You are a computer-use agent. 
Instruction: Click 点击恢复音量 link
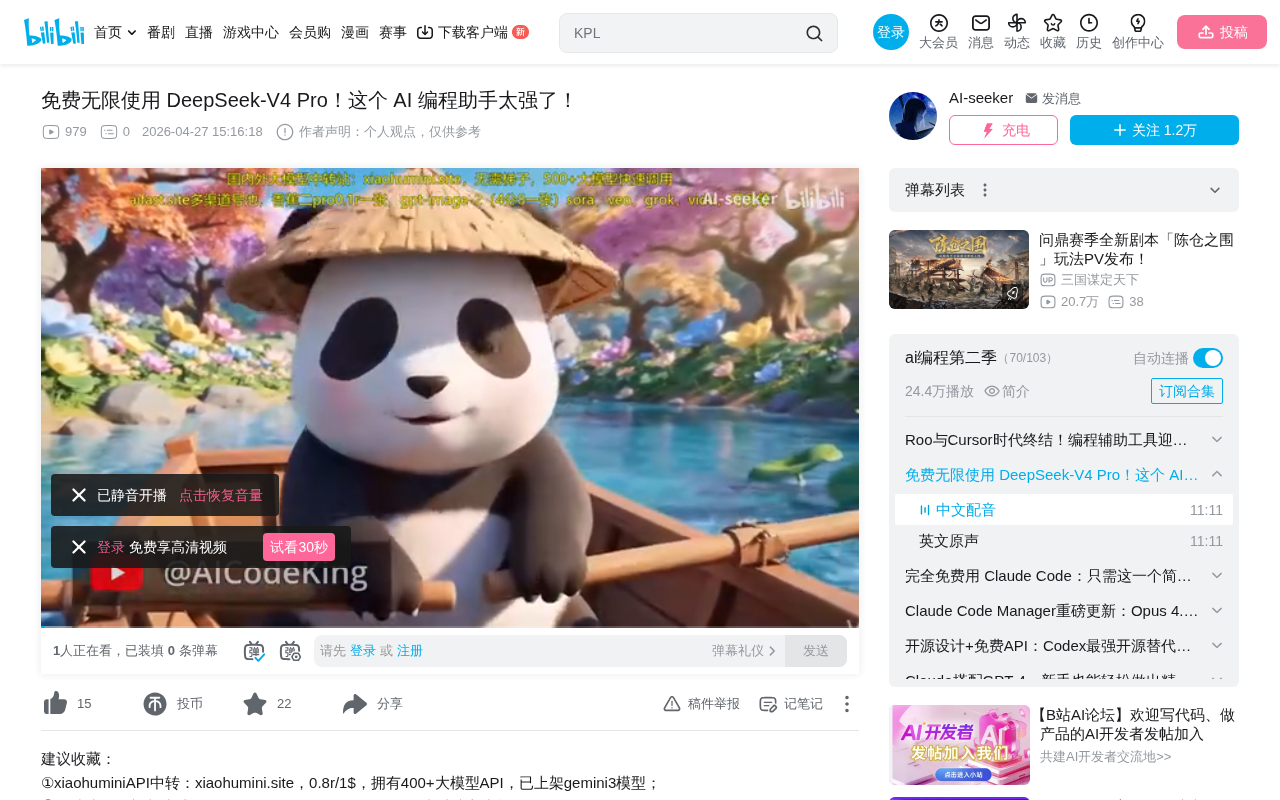[x=221, y=495]
